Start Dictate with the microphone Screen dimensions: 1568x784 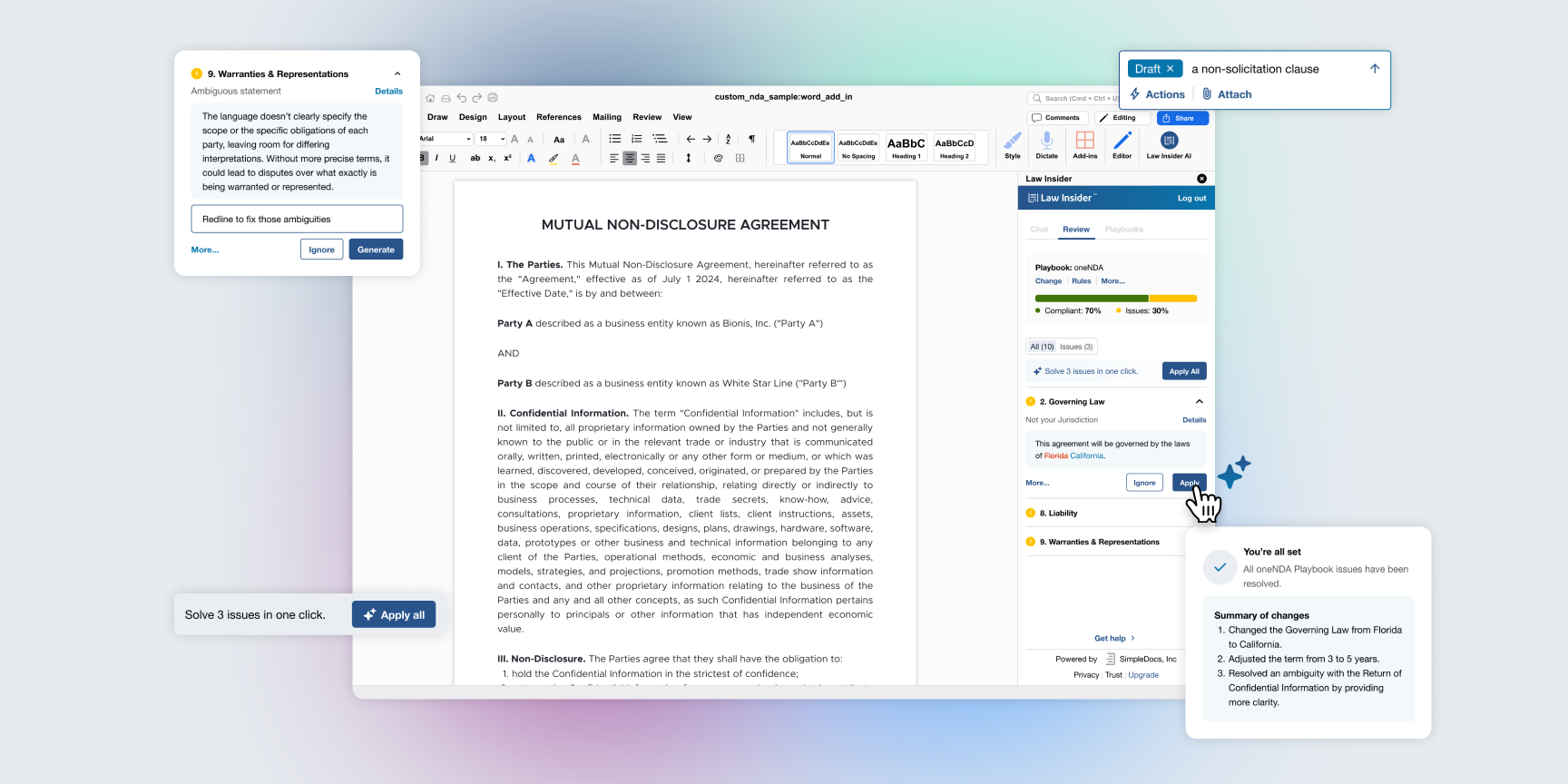pos(1047,145)
